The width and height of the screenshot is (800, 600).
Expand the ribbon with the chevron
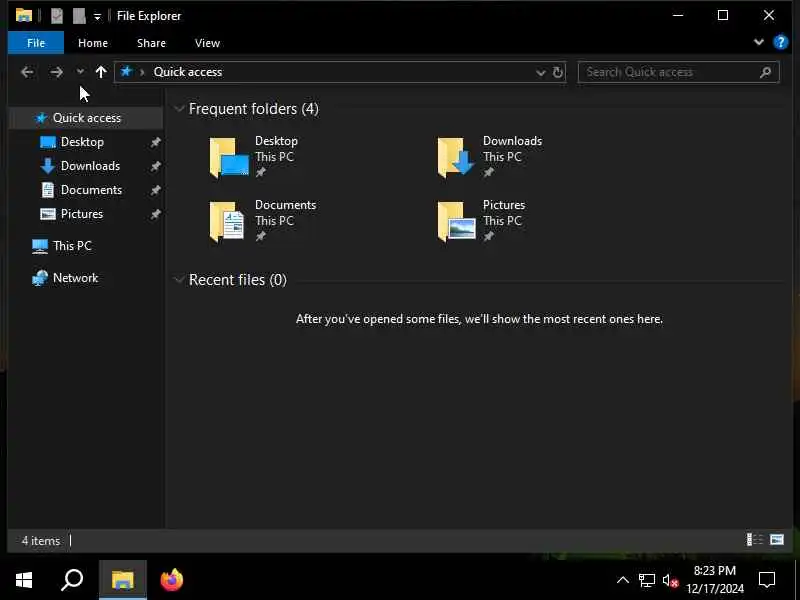pyautogui.click(x=759, y=42)
